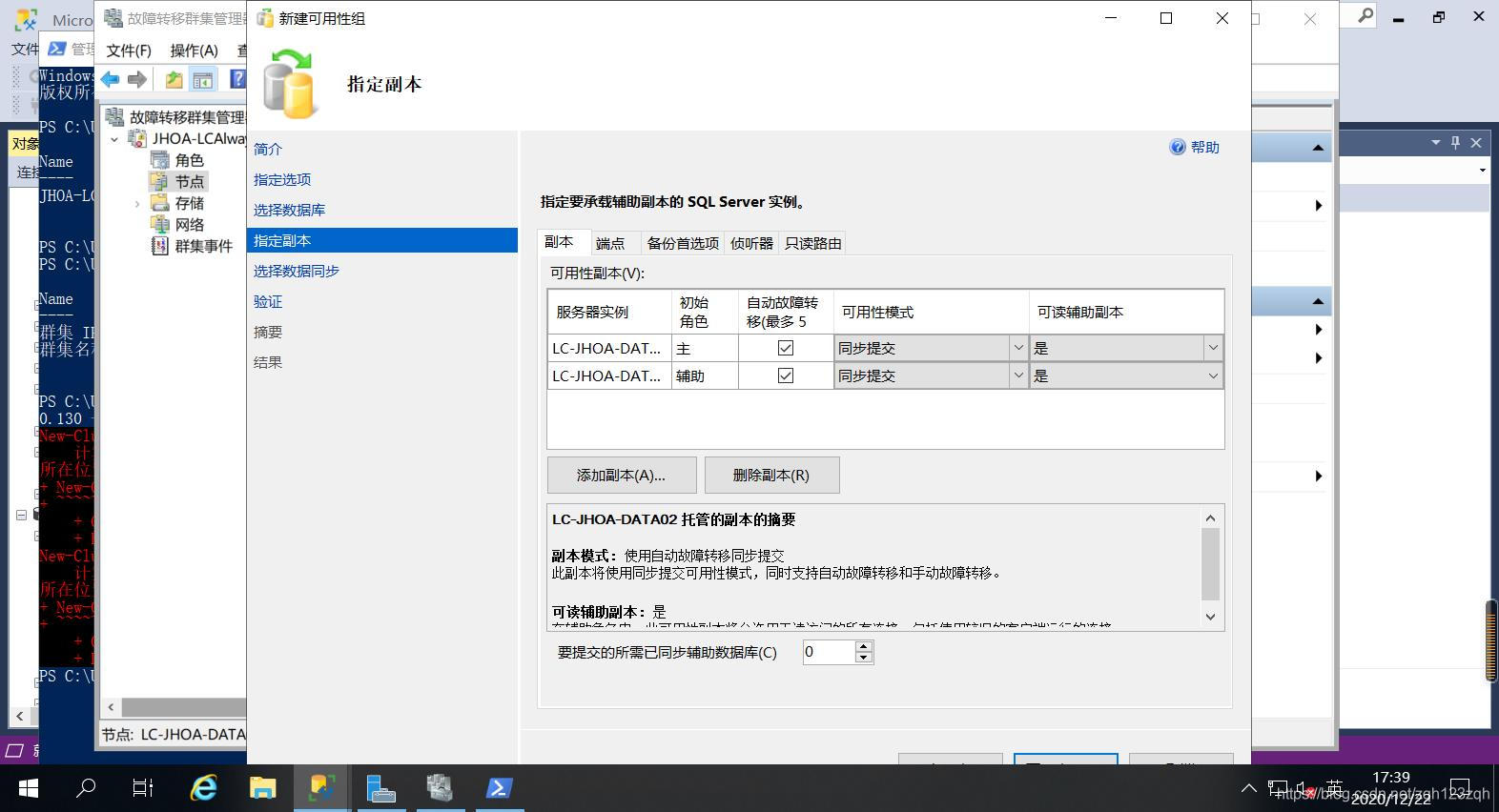This screenshot has height=812, width=1499.
Task: Open Task View on the taskbar
Action: 143,788
